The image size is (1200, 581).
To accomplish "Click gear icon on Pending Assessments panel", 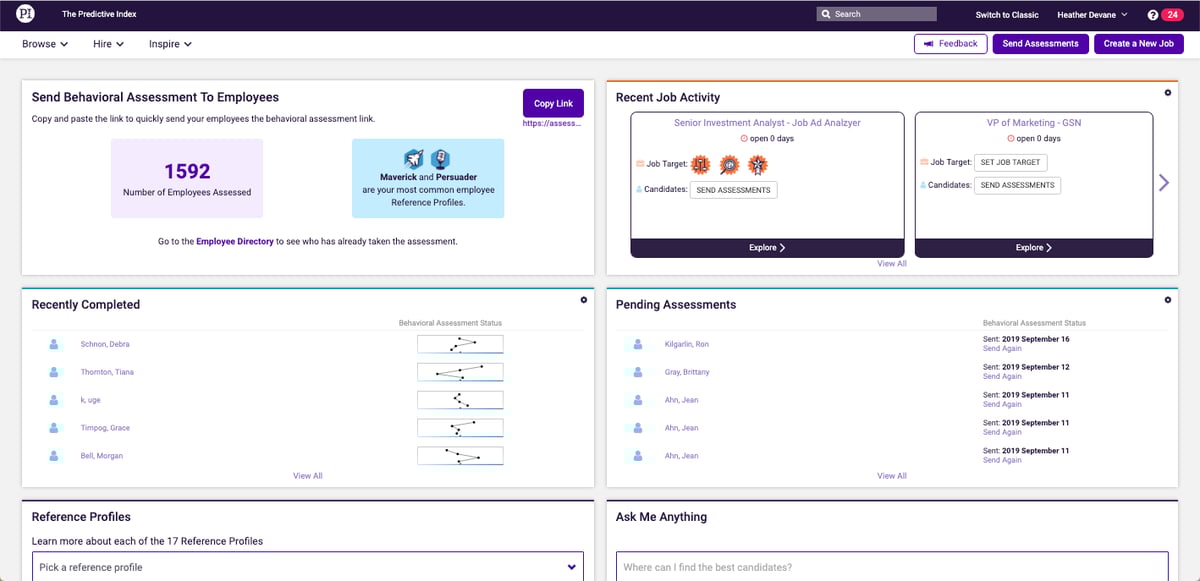I will tap(1168, 299).
